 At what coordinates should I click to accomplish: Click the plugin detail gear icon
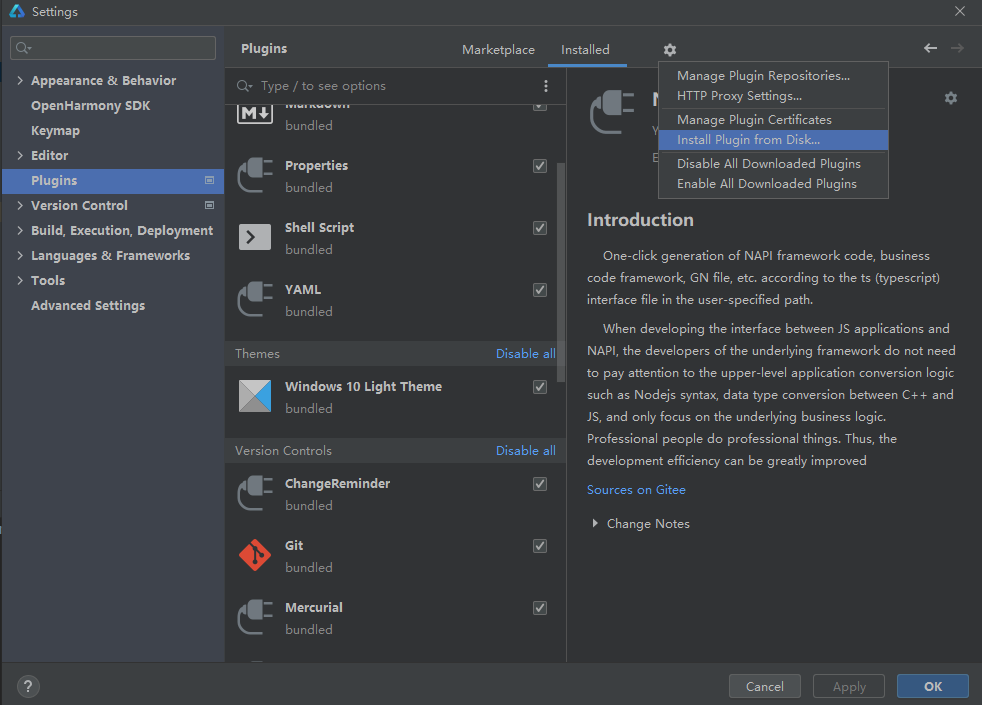click(951, 98)
